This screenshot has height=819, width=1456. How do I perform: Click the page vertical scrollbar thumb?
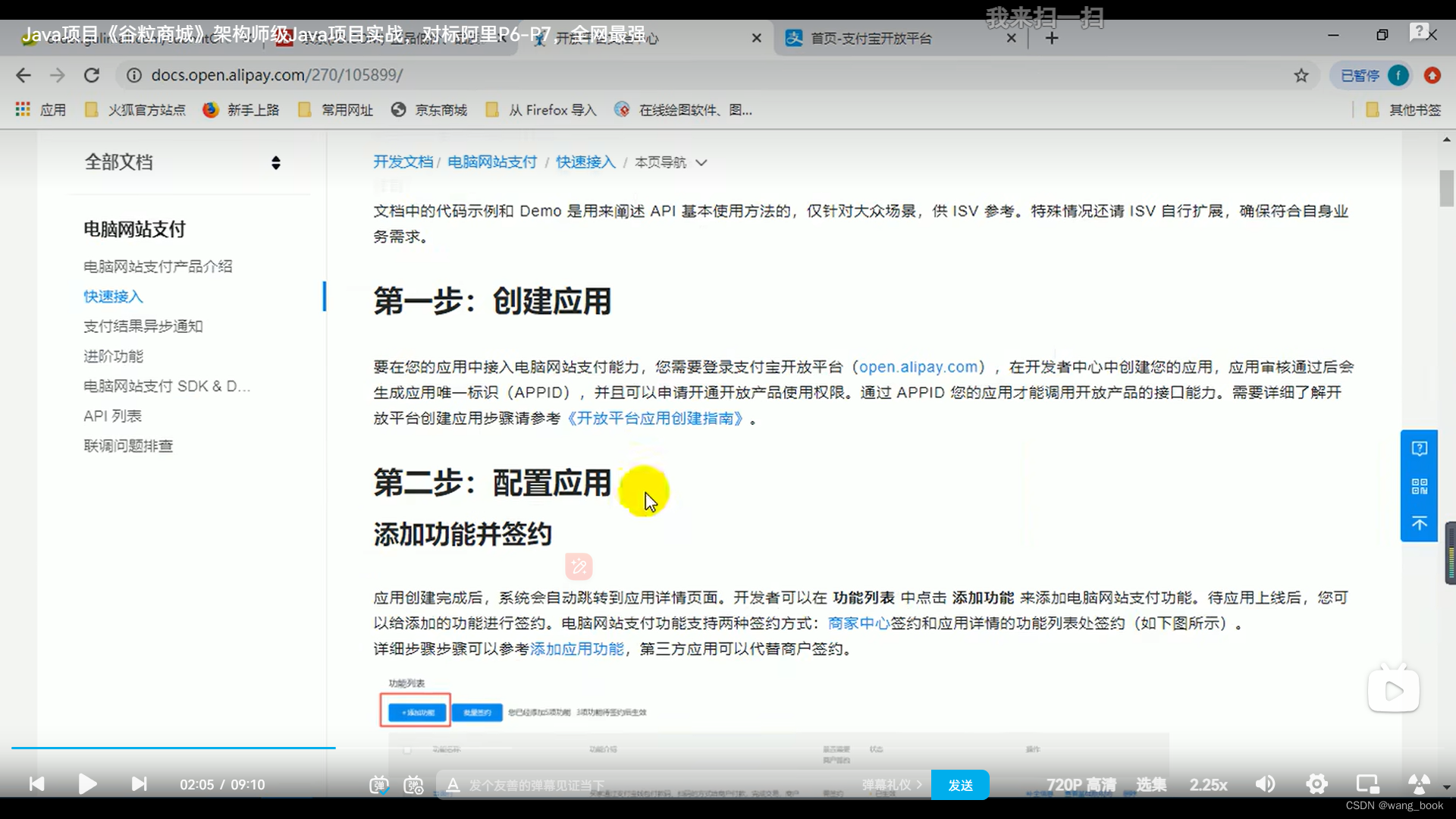[x=1447, y=188]
